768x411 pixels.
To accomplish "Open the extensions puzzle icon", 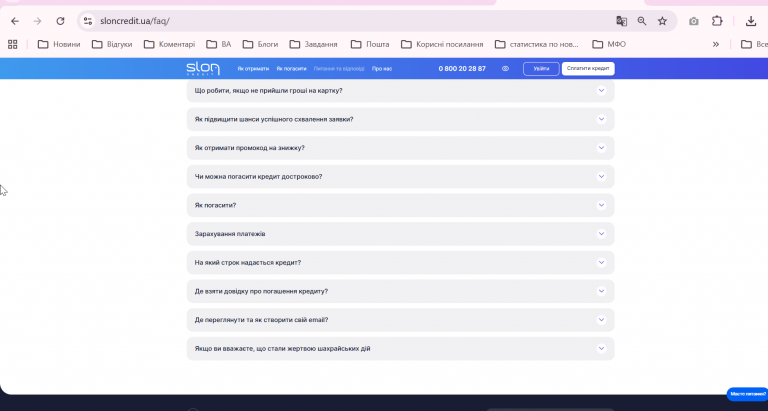I will 717,21.
